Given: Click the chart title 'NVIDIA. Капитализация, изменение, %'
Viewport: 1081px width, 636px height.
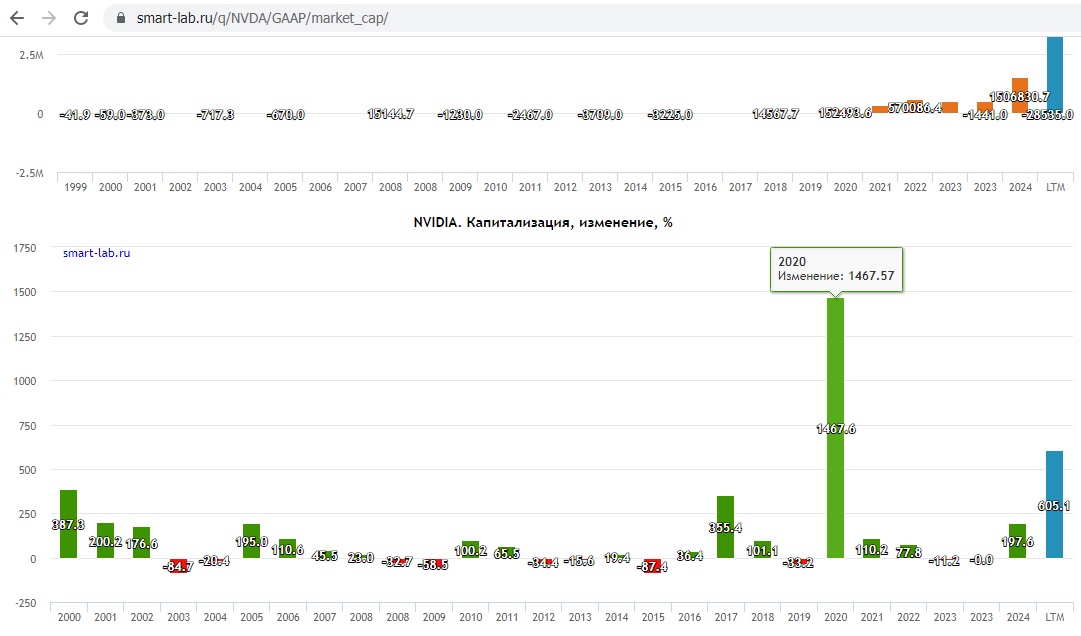Looking at the screenshot, I should [543, 223].
